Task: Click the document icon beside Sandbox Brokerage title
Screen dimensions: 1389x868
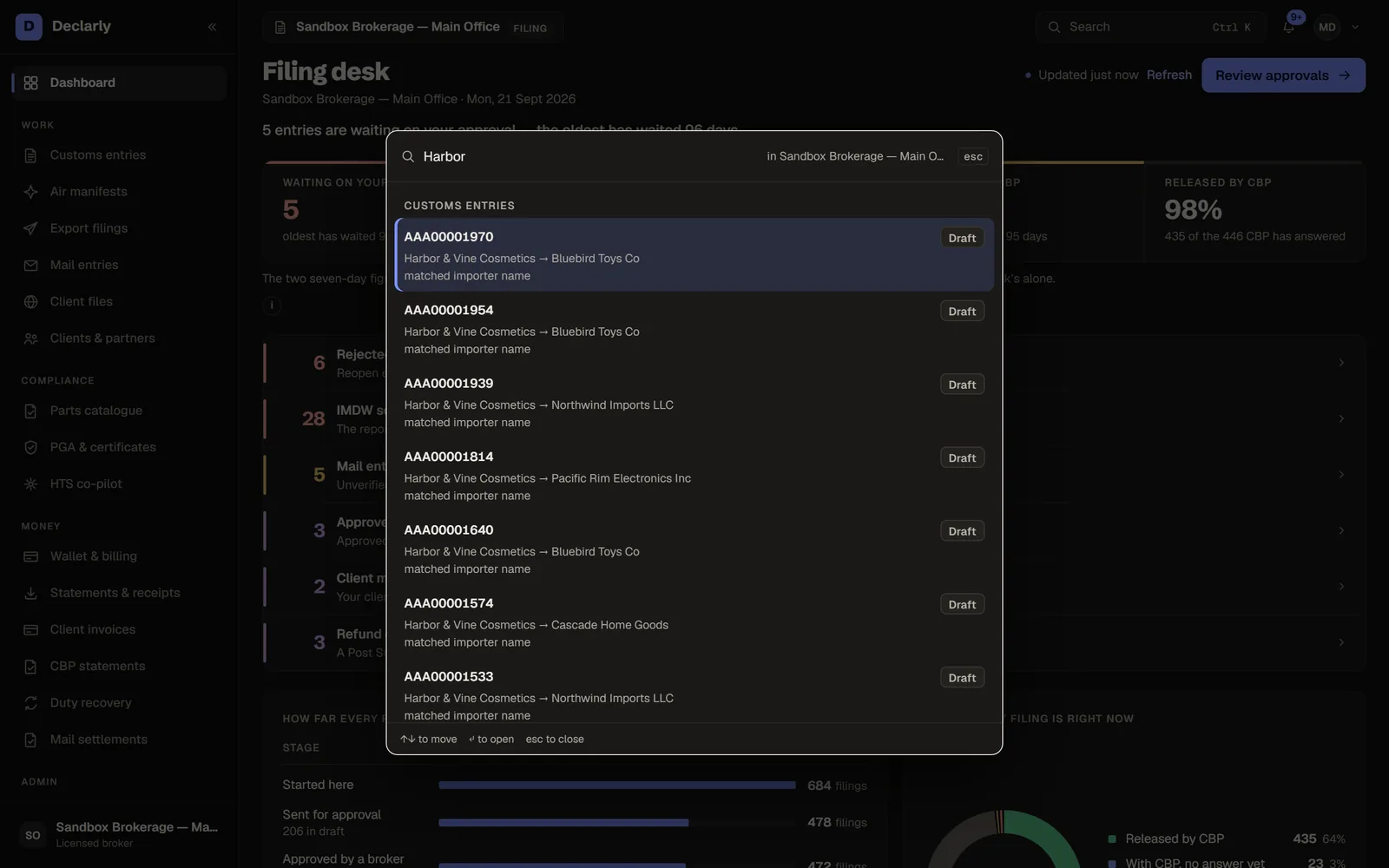Action: (280, 28)
